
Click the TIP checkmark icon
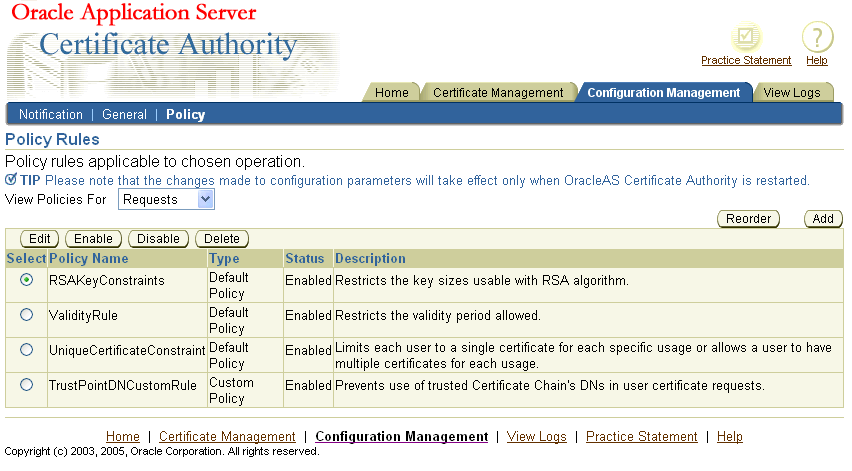(x=11, y=179)
